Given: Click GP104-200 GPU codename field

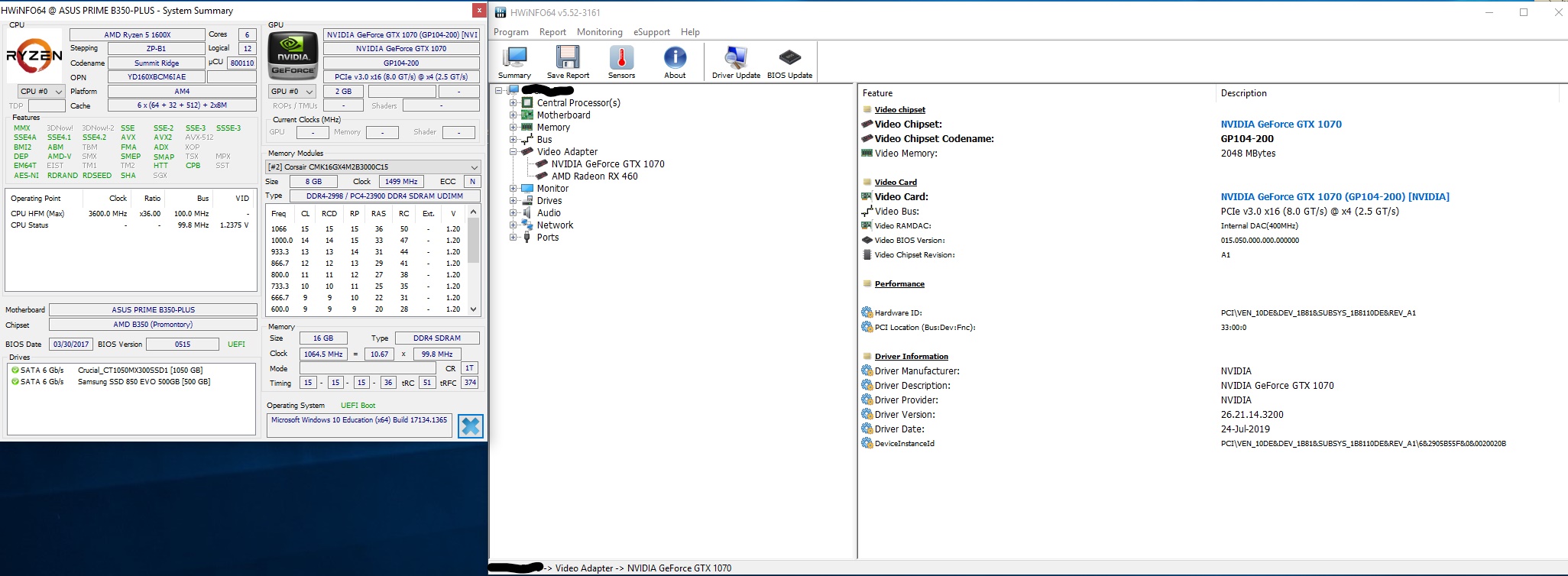Looking at the screenshot, I should pos(401,63).
